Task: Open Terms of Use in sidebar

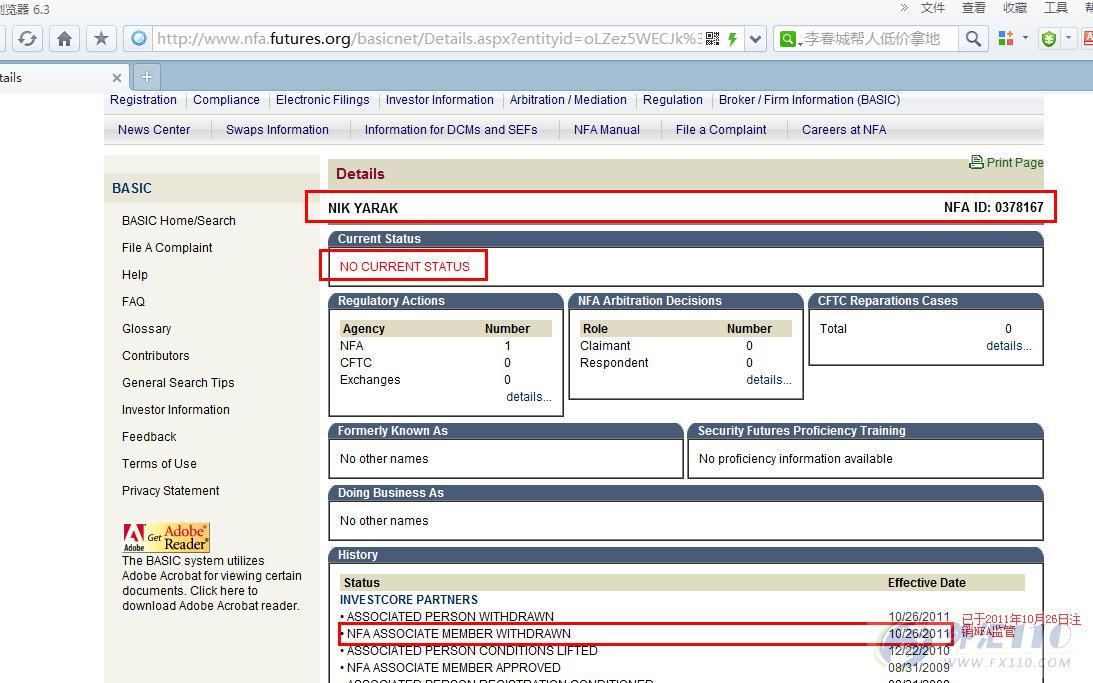Action: (x=159, y=463)
